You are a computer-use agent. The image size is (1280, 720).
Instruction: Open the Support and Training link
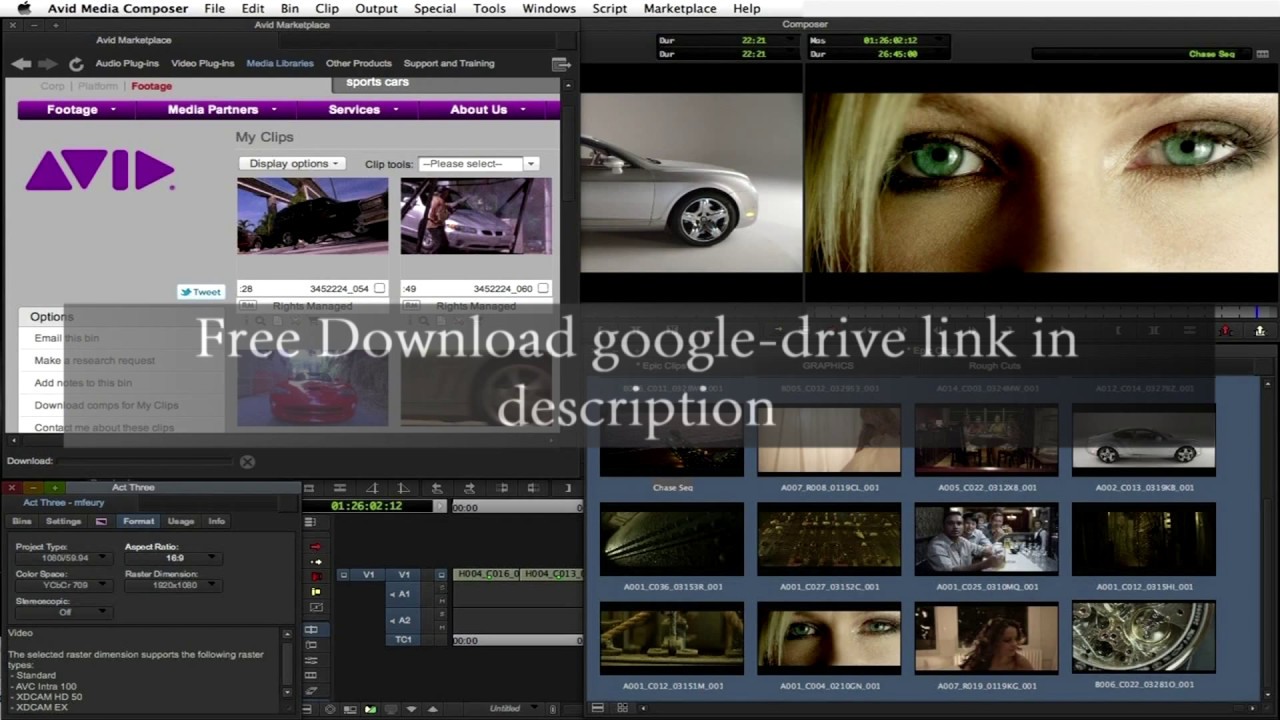449,64
